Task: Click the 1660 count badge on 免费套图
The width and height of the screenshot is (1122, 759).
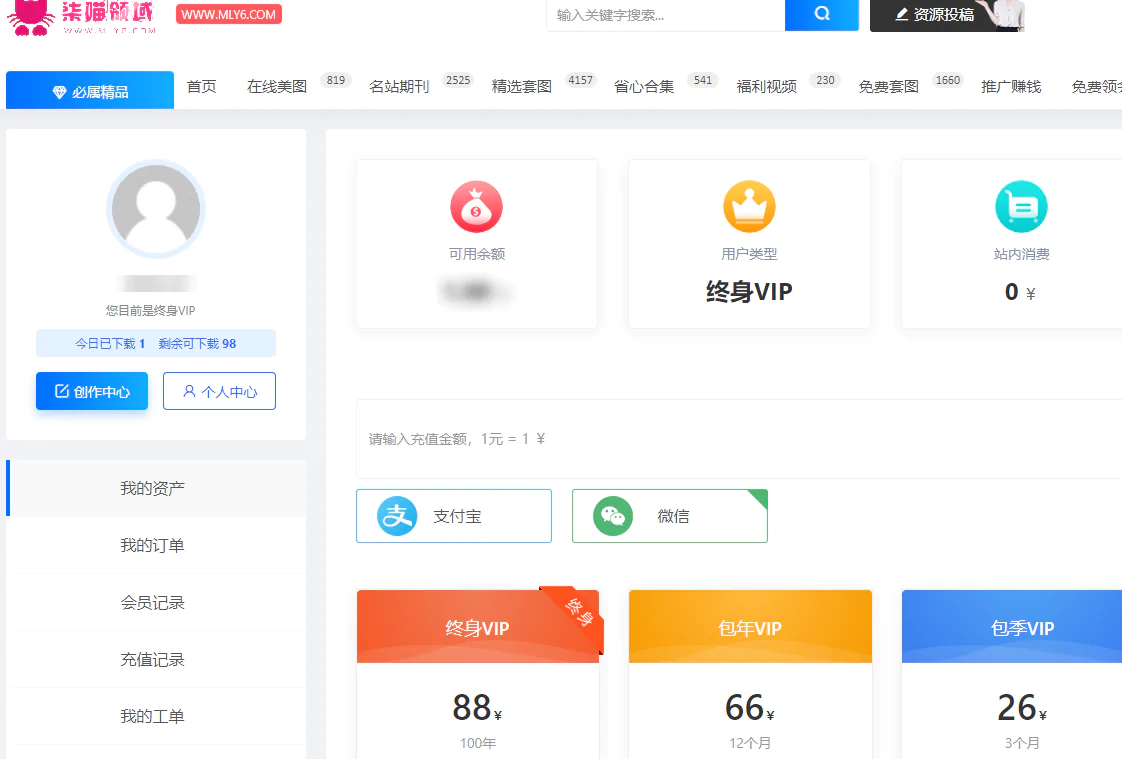Action: point(947,80)
